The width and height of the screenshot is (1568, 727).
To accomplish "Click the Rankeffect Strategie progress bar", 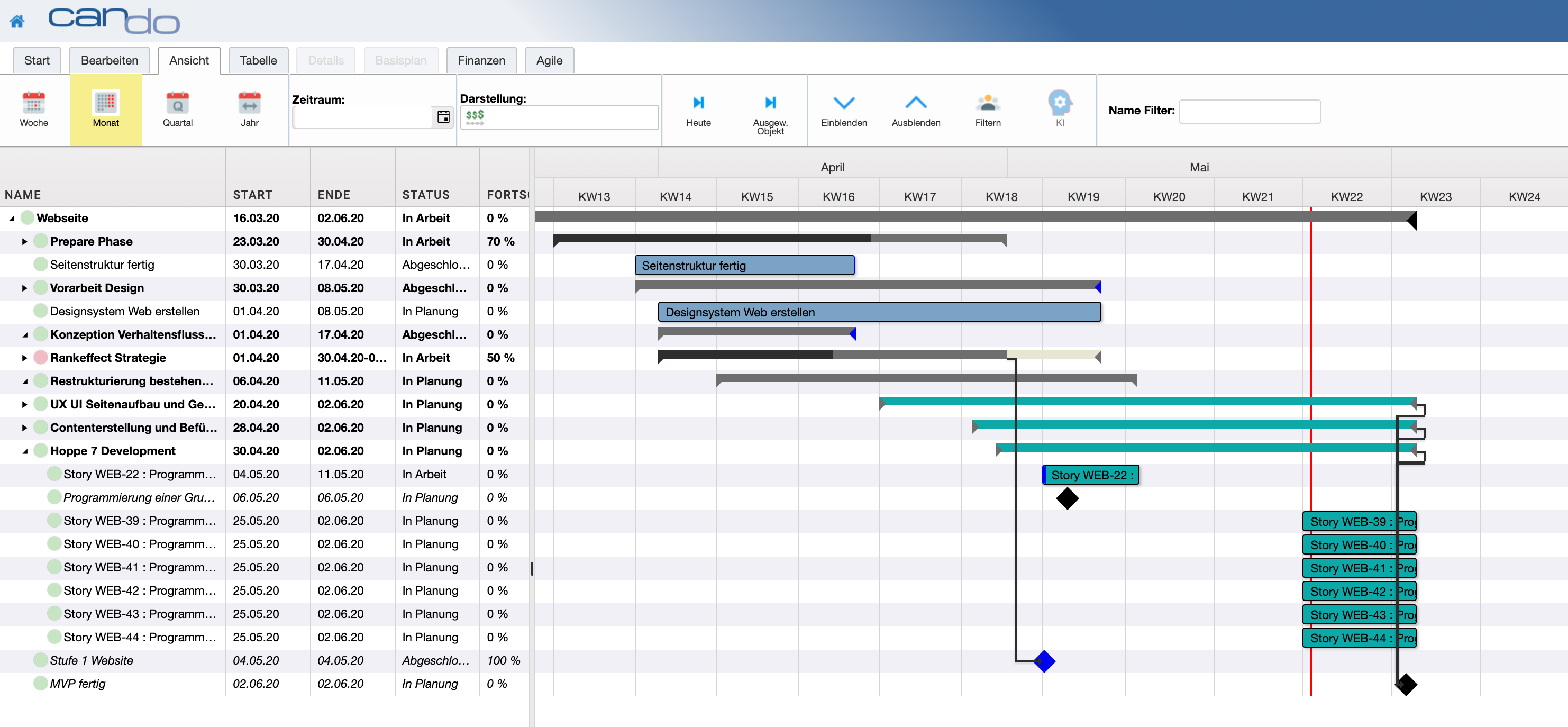I will (x=880, y=355).
